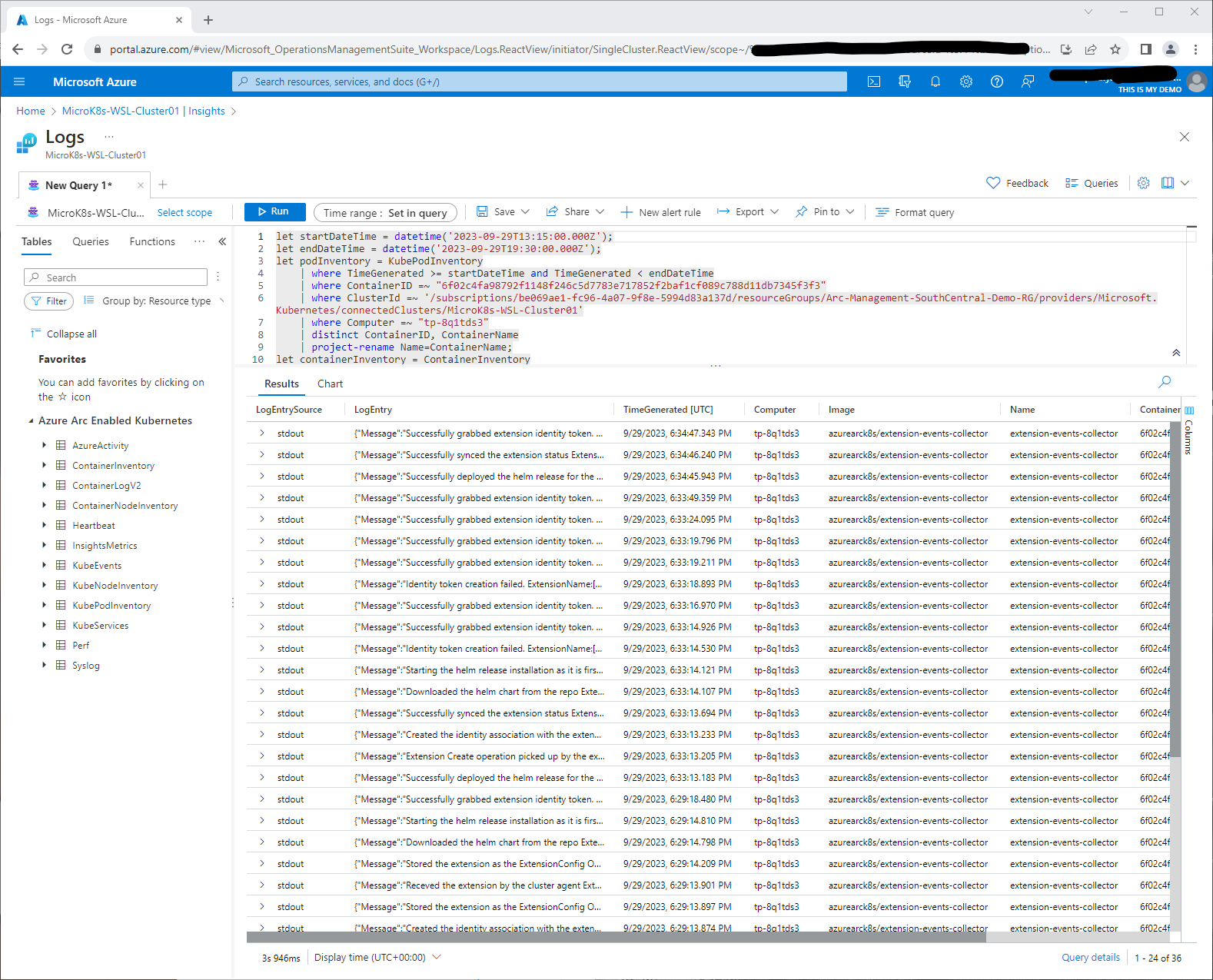Image resolution: width=1213 pixels, height=980 pixels.
Task: Open portal settings gear in header
Action: pos(966,81)
